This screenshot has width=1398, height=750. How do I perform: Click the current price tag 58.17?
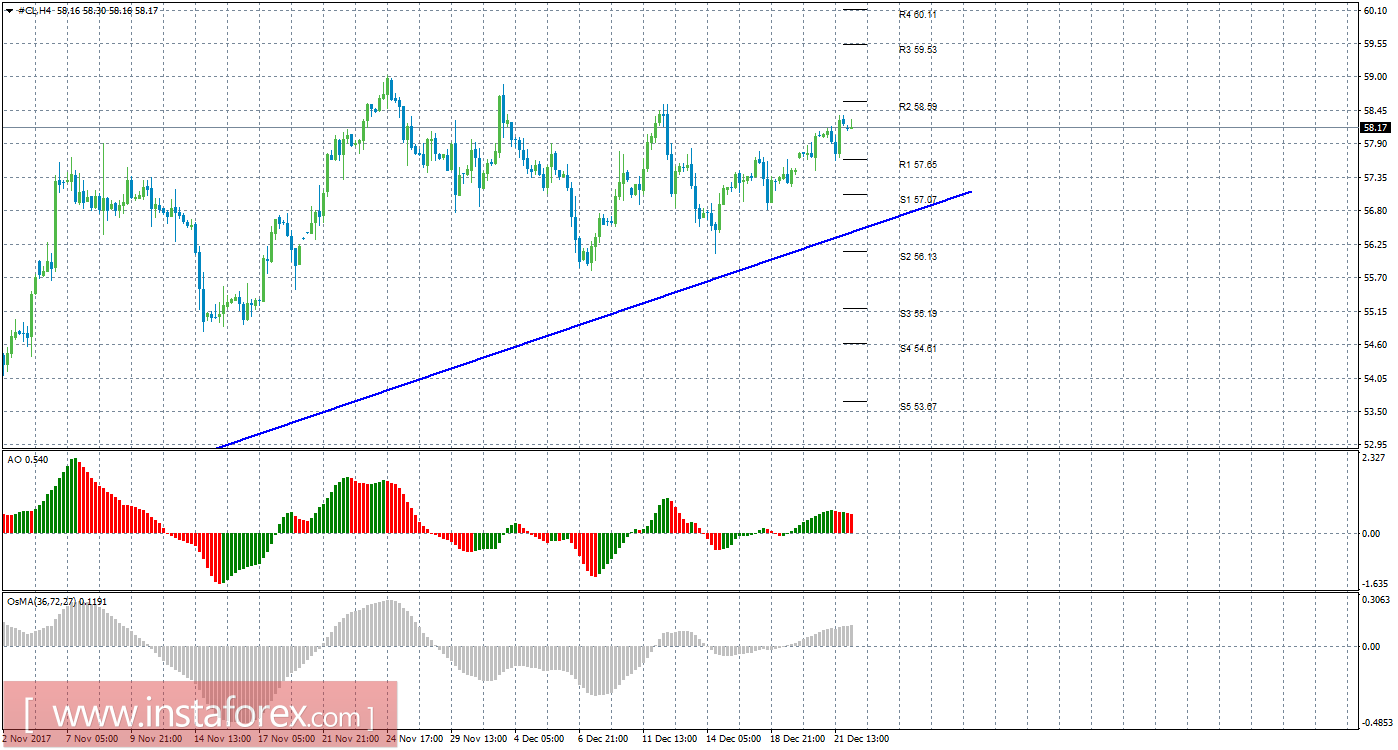click(x=1375, y=128)
